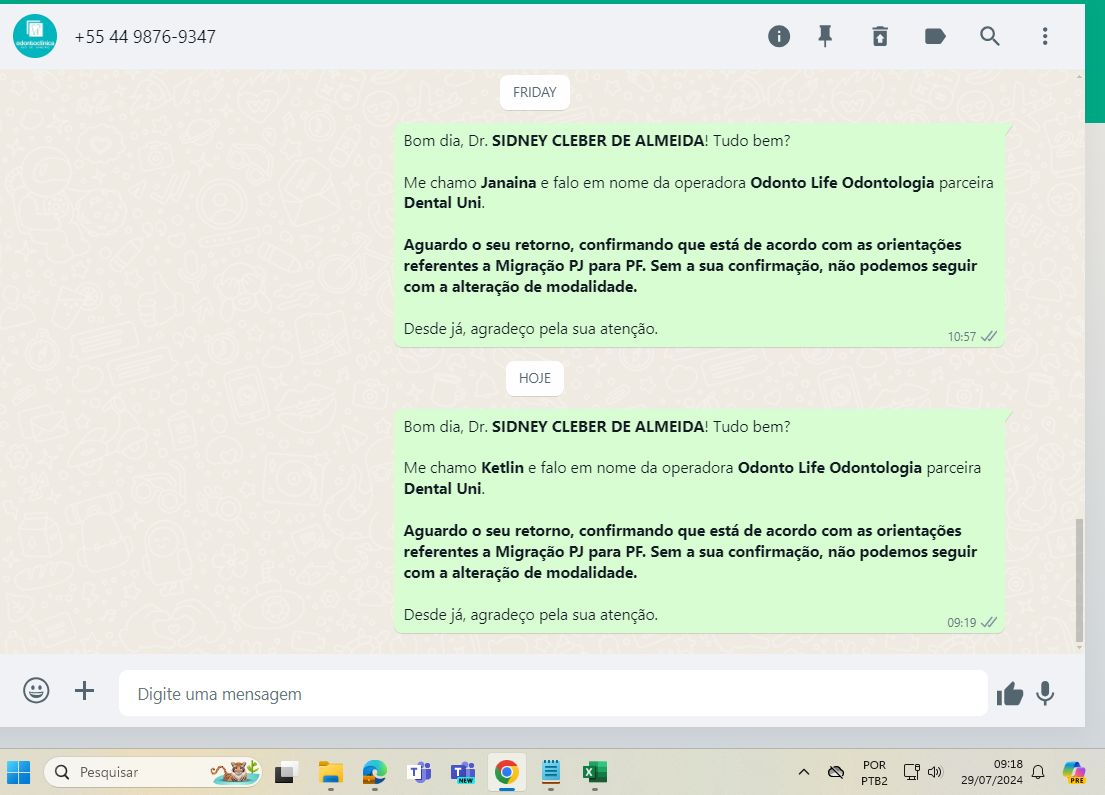The width and height of the screenshot is (1105, 795).
Task: Click the contact number +55 44 9876-9347
Action: pos(145,37)
